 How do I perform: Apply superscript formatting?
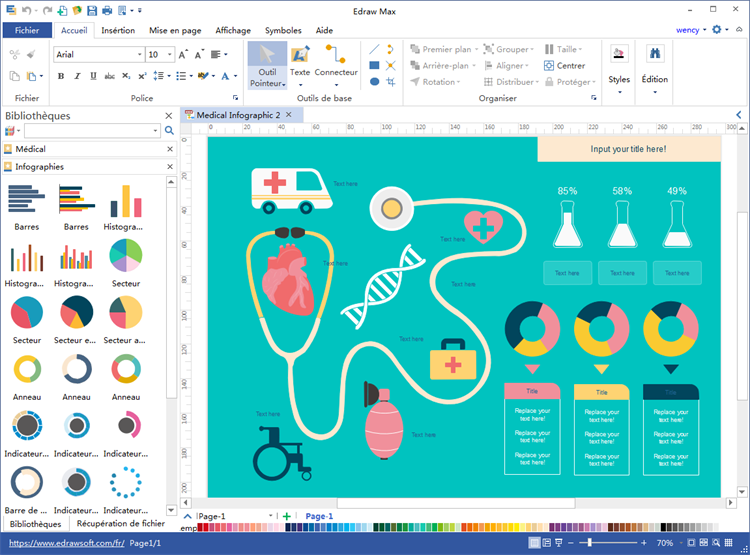[x=142, y=76]
